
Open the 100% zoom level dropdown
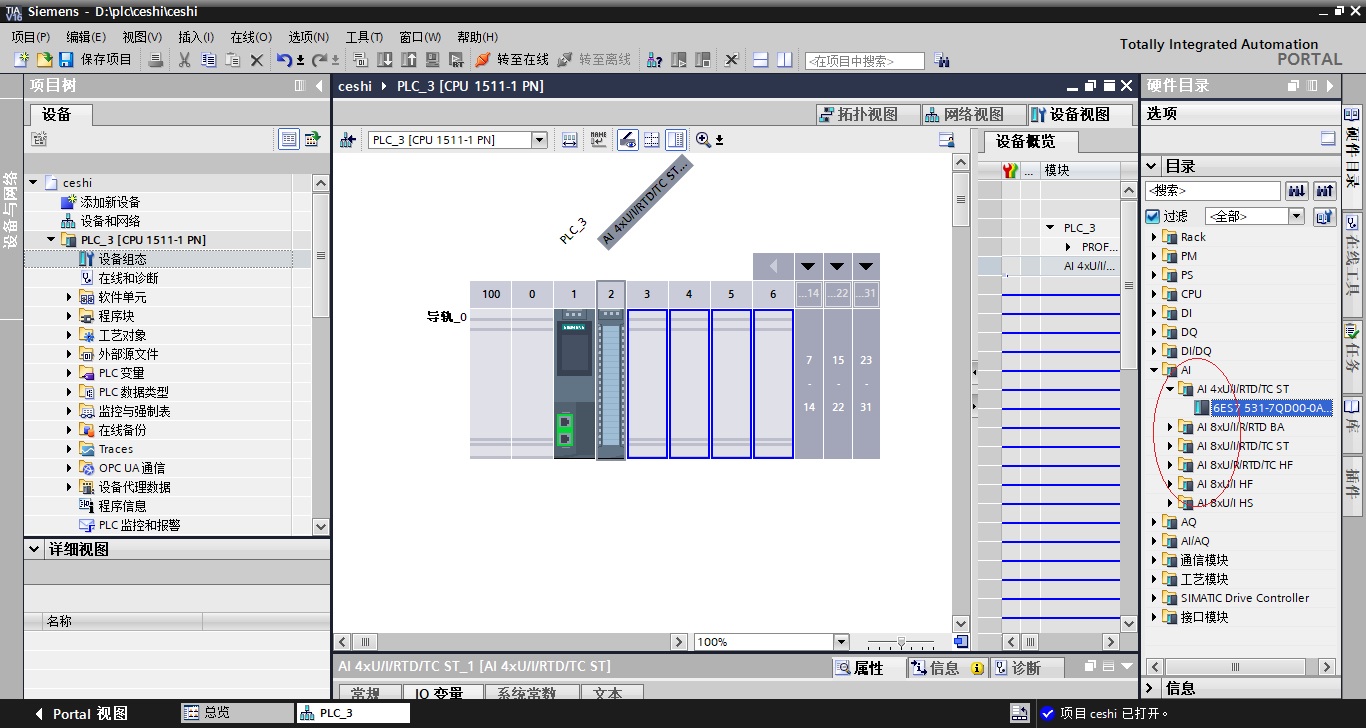[x=840, y=642]
